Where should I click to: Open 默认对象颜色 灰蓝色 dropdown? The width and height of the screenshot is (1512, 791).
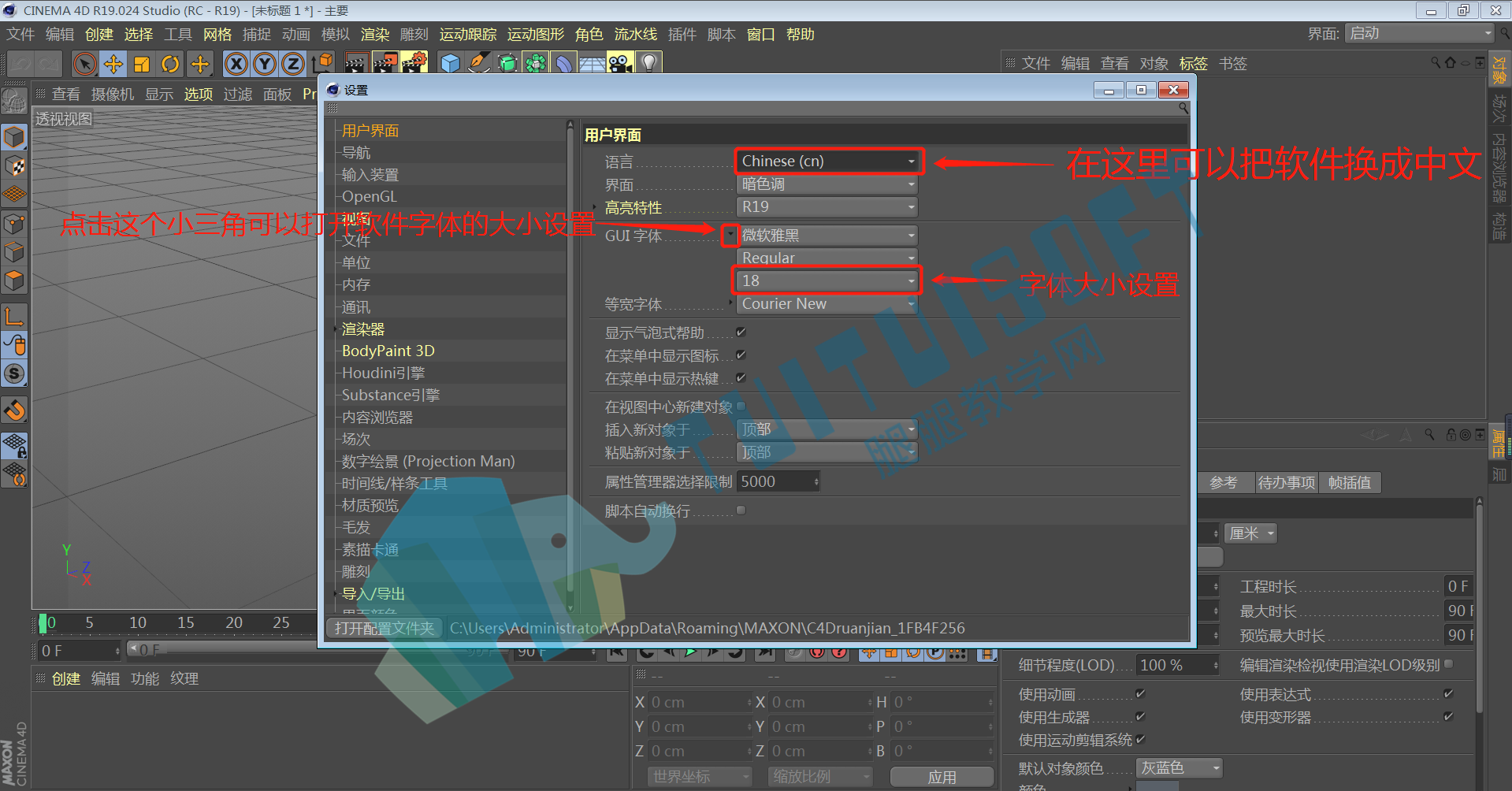(x=1179, y=768)
